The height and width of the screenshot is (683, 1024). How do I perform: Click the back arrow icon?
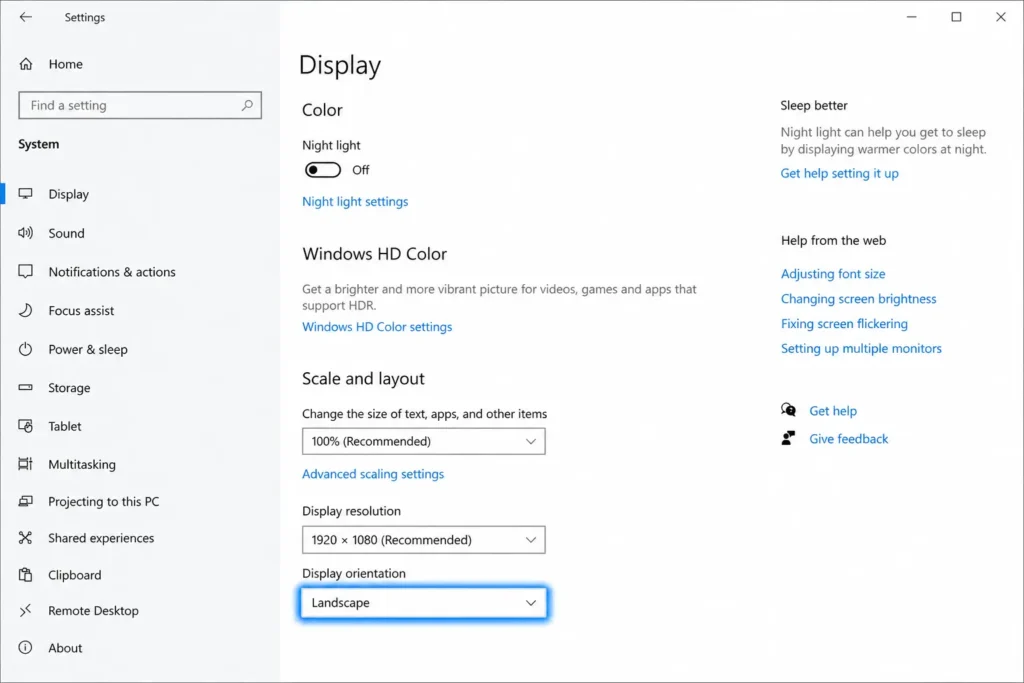tap(25, 17)
